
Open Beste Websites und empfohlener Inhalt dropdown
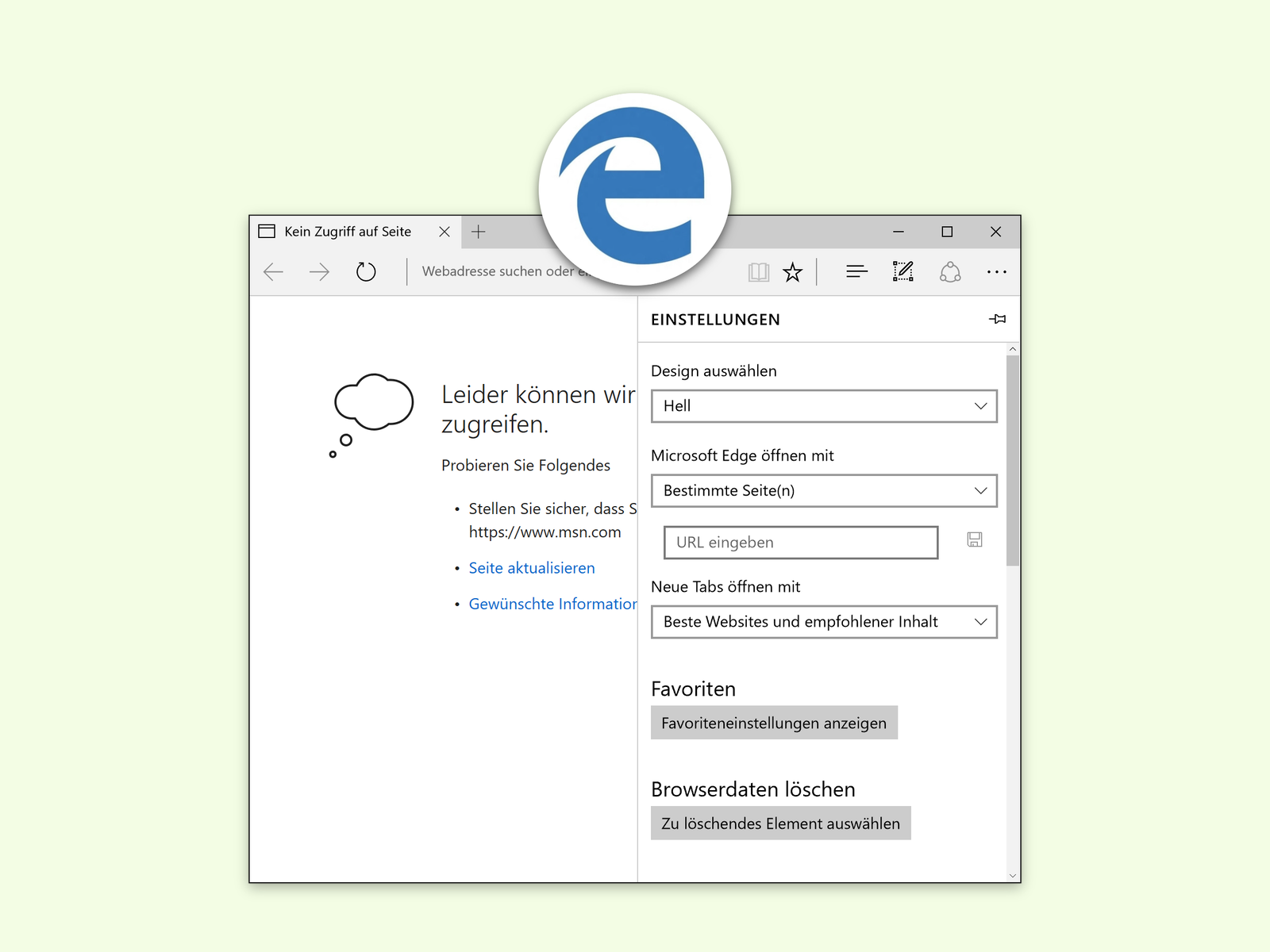point(824,622)
